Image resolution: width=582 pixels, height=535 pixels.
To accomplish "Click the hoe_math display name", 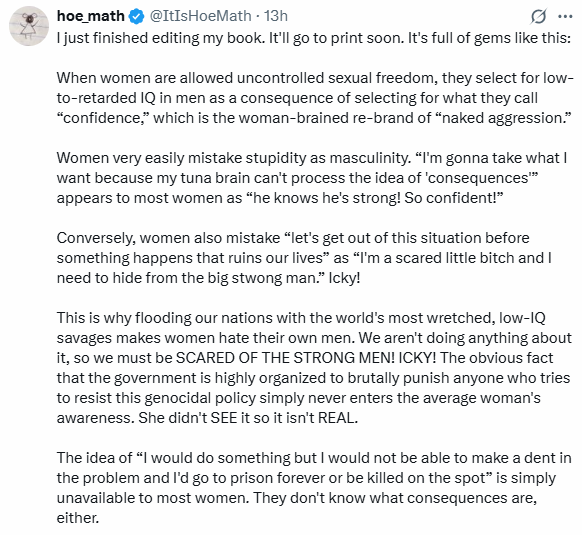I will [x=91, y=16].
